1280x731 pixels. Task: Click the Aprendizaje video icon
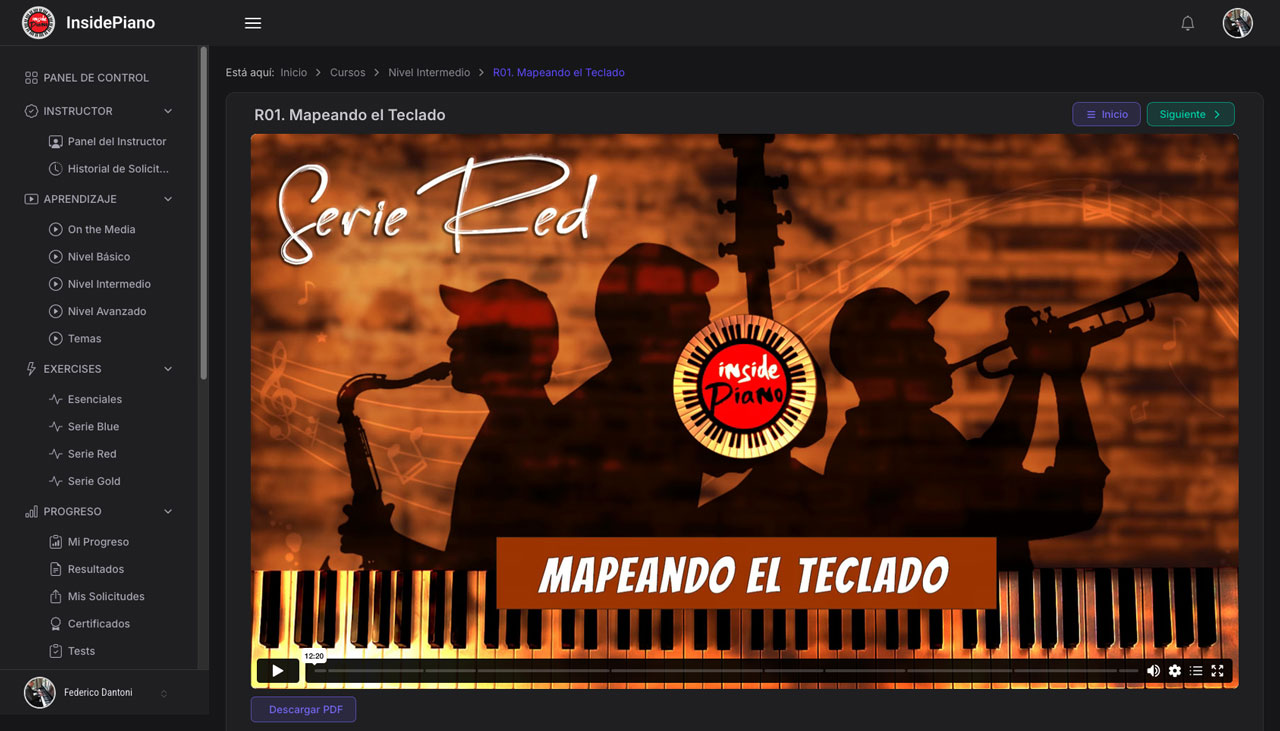pos(31,199)
